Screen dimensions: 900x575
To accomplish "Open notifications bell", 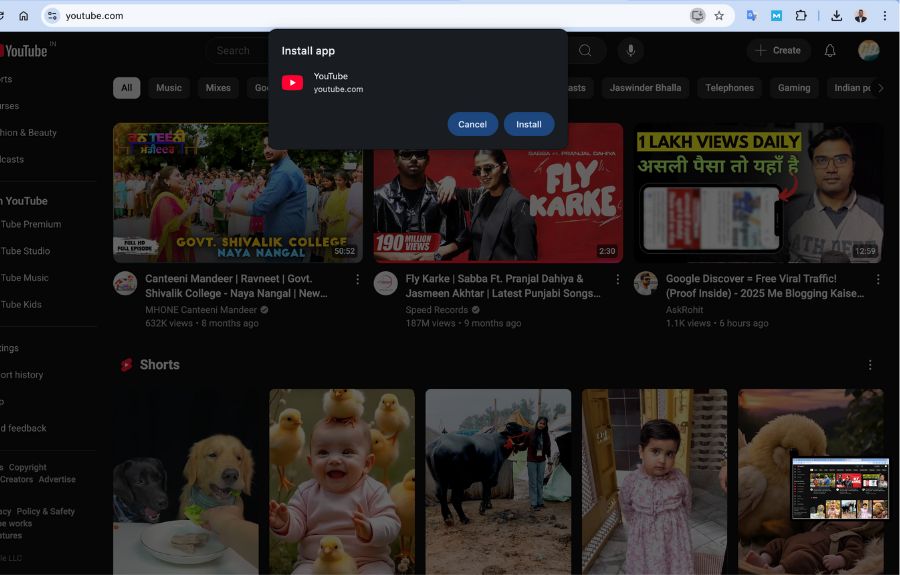I will coord(830,50).
